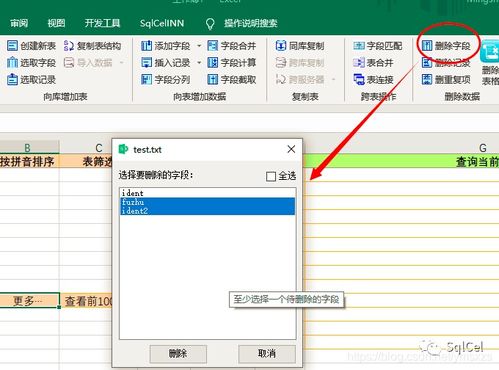Click the 更多… cell
The height and width of the screenshot is (370, 499).
(x=29, y=301)
